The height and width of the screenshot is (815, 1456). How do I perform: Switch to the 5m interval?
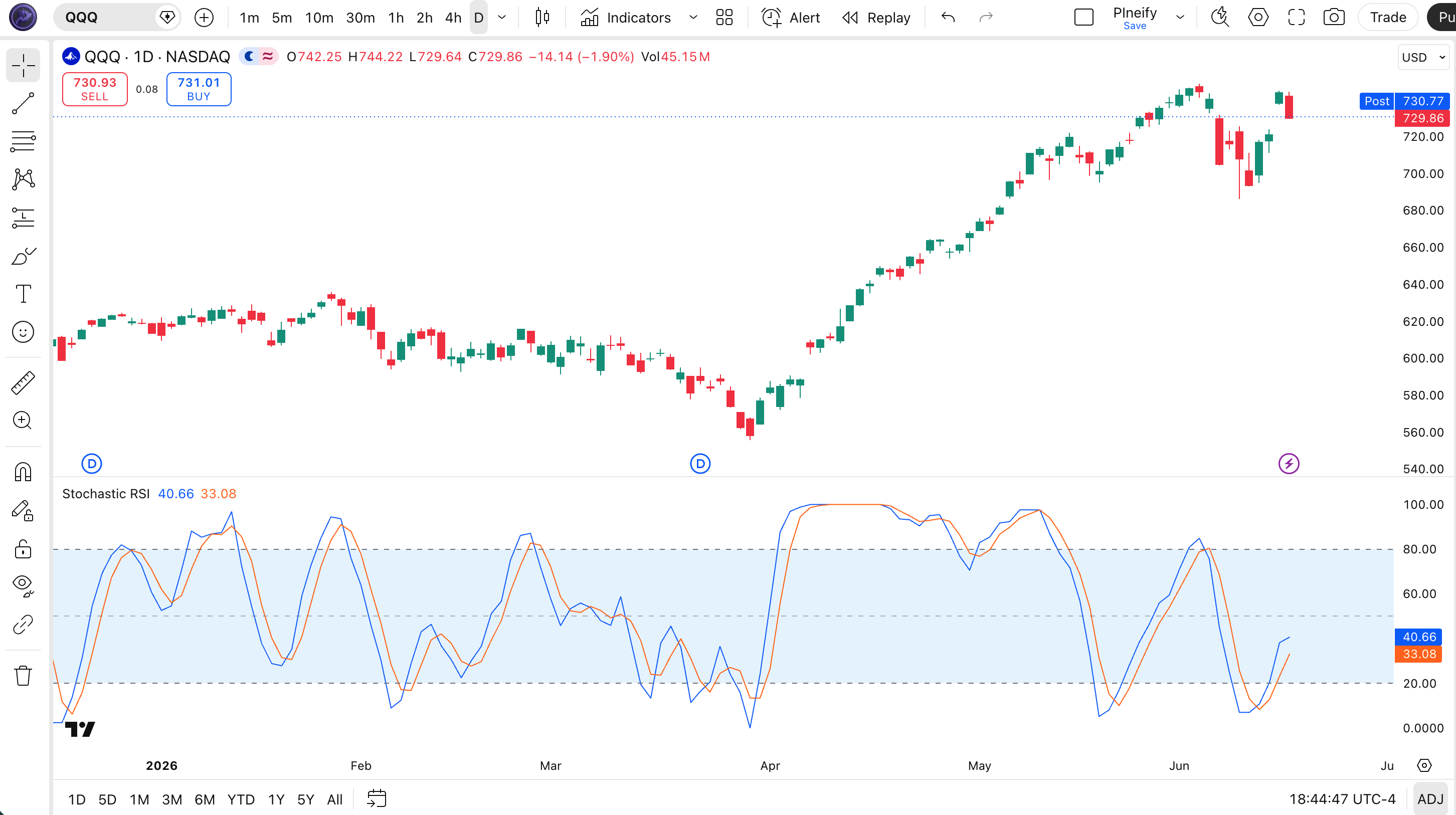pyautogui.click(x=282, y=18)
